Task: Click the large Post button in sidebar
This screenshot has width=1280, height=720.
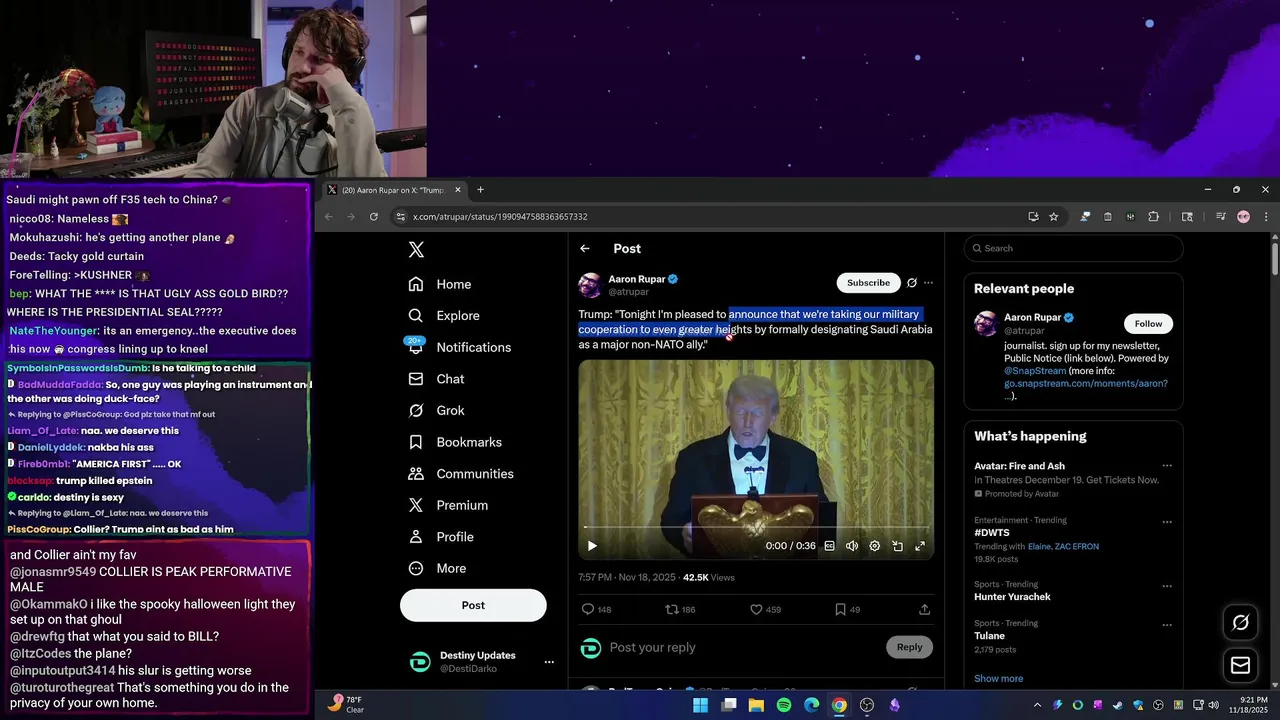Action: [x=473, y=605]
